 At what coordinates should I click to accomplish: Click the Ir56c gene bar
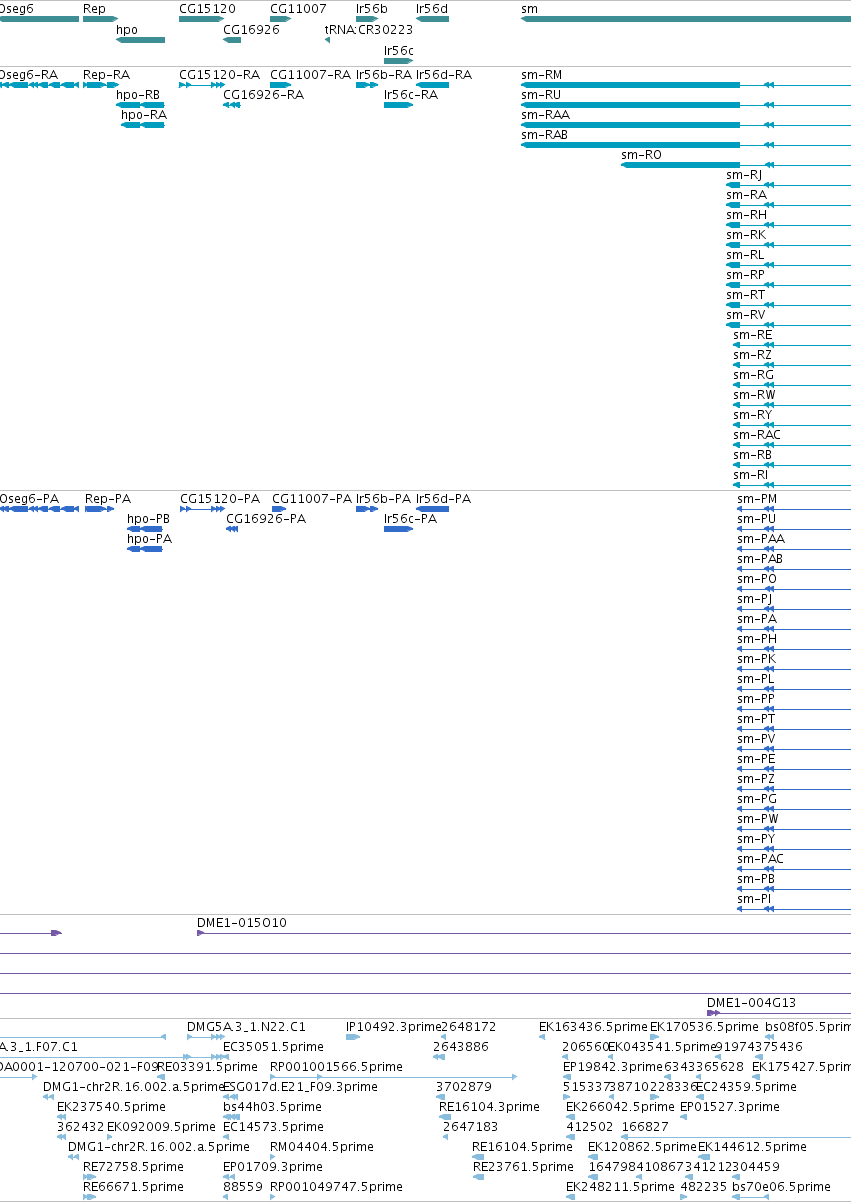click(x=398, y=61)
